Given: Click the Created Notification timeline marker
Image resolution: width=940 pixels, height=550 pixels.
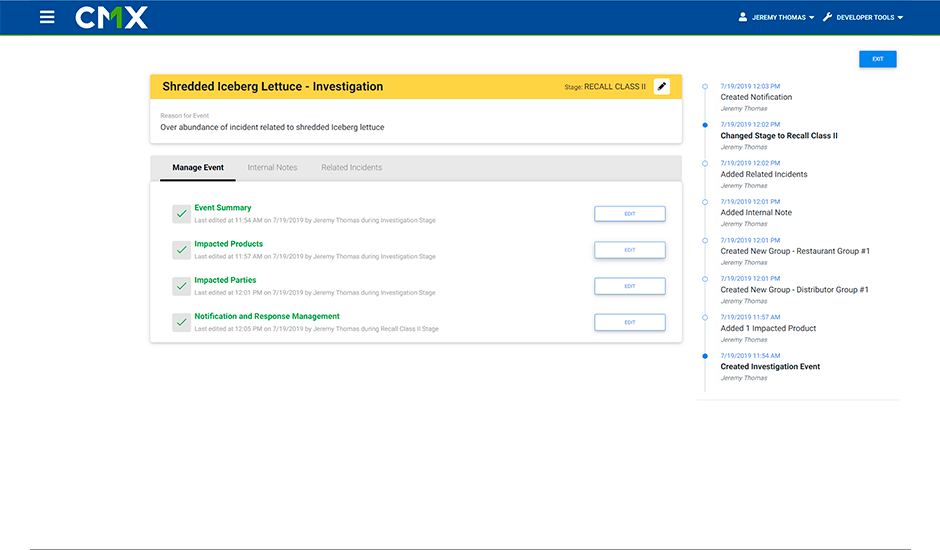Looking at the screenshot, I should click(705, 86).
